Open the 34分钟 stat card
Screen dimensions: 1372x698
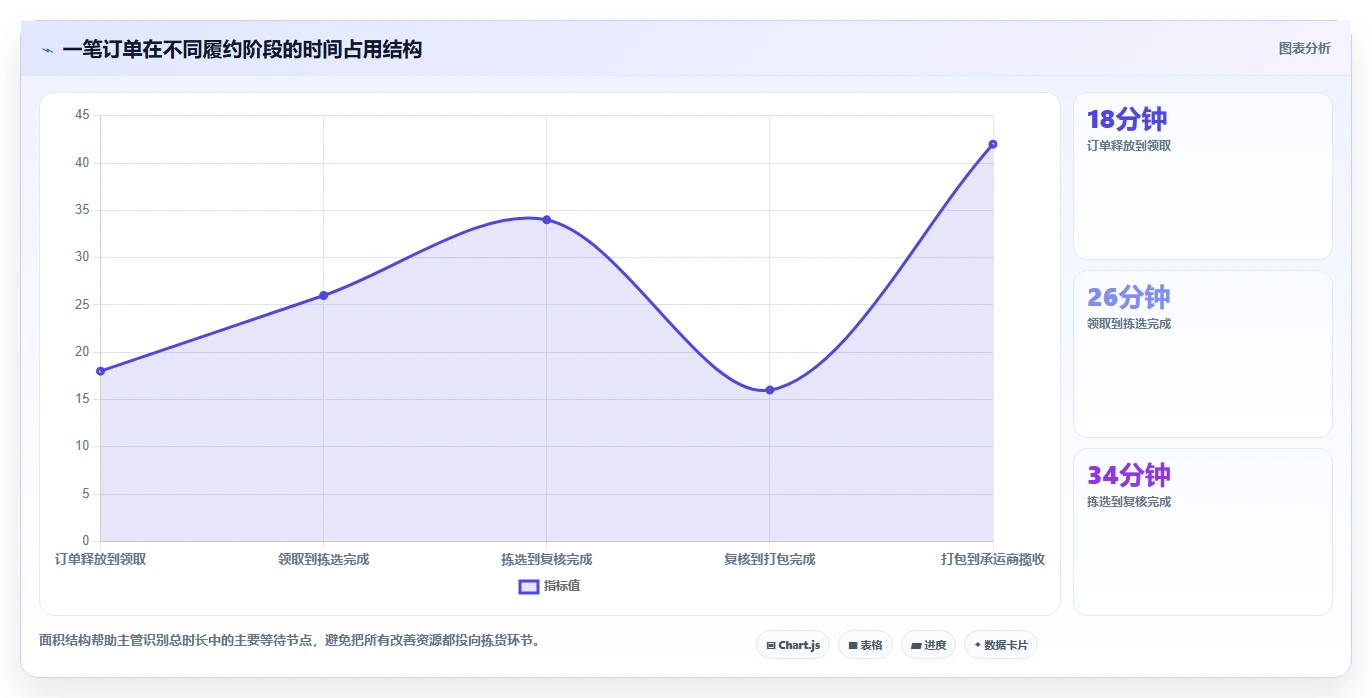coord(1203,532)
